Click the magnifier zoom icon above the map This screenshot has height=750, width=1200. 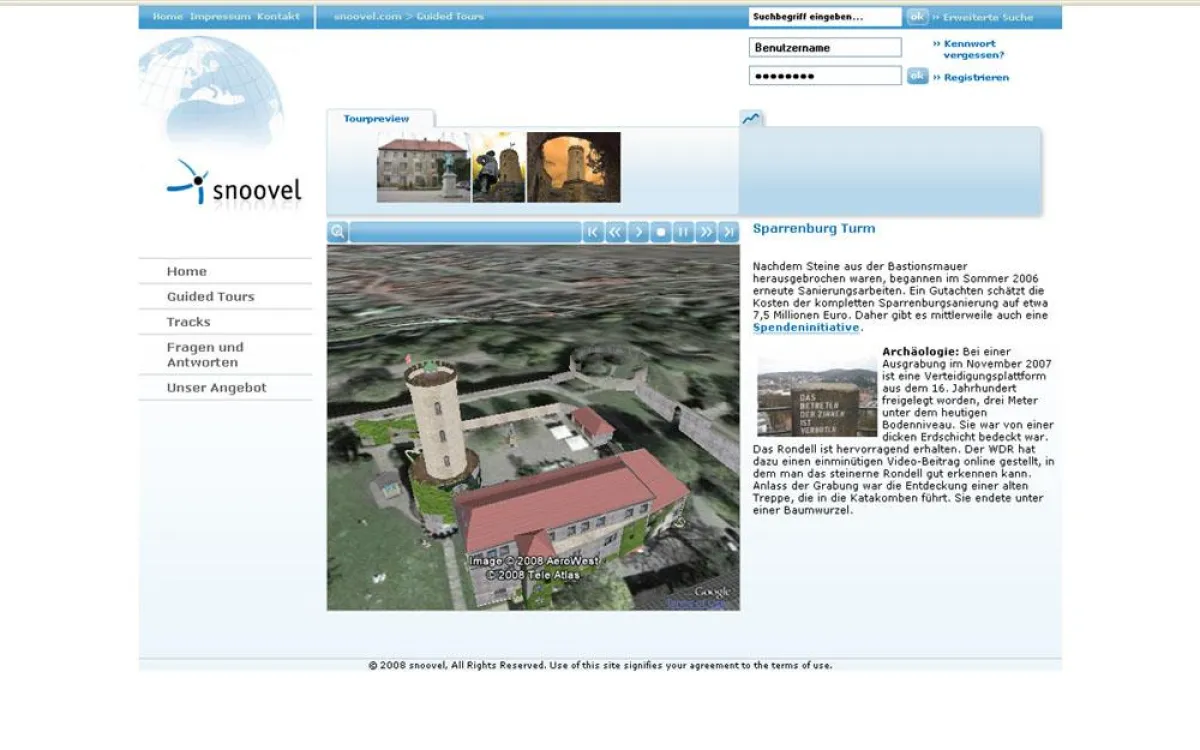tap(337, 232)
